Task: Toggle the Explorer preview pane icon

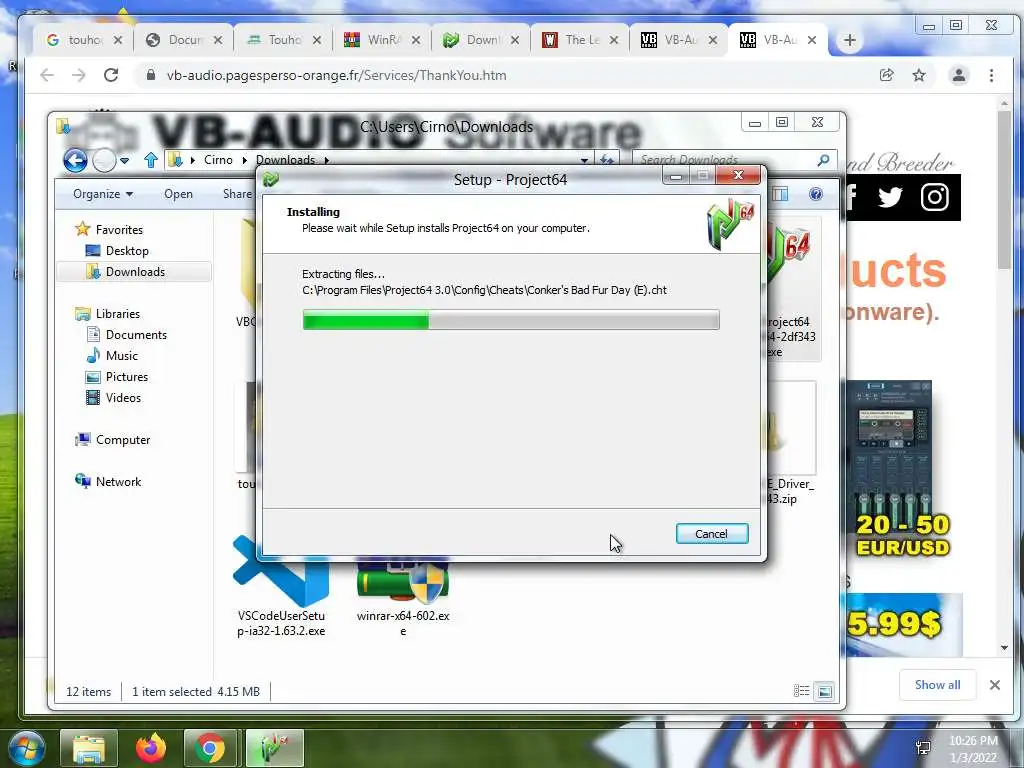Action: pos(780,194)
